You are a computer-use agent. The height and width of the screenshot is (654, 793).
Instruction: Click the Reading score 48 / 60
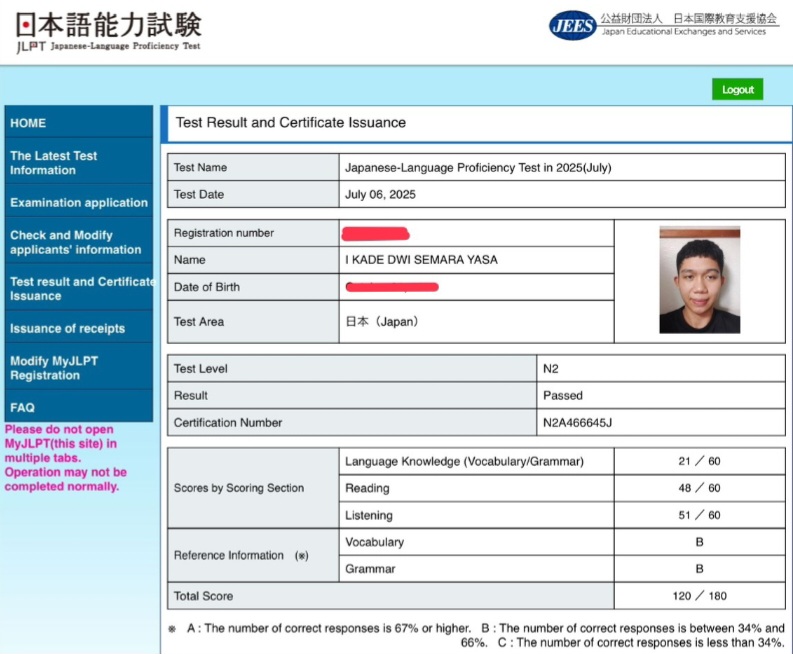[x=699, y=488]
